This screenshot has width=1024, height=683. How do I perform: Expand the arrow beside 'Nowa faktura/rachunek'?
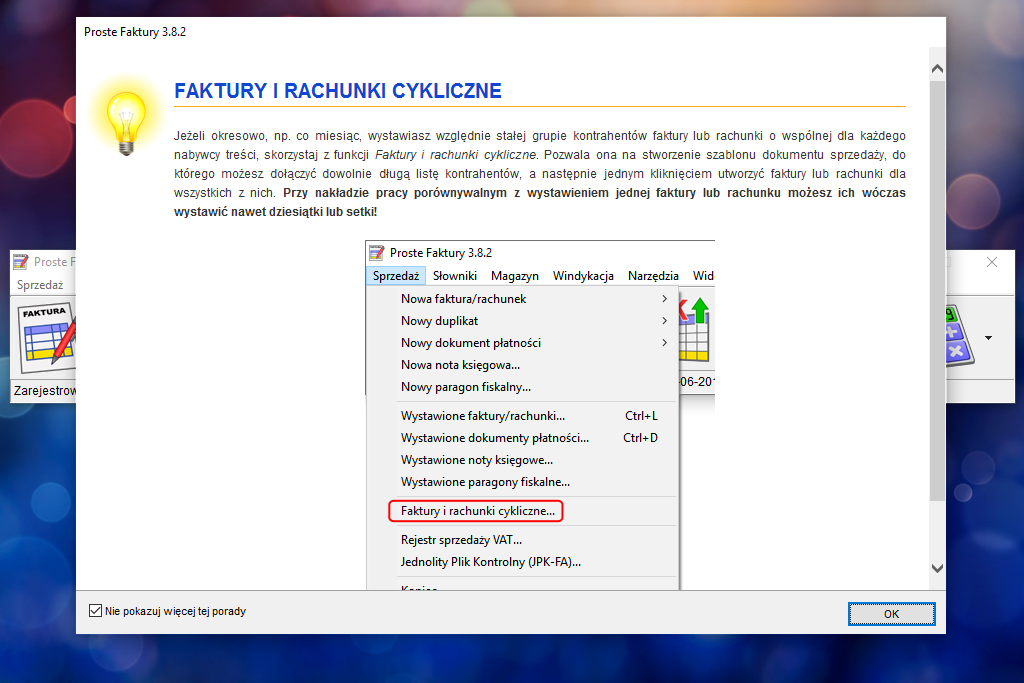coord(664,298)
